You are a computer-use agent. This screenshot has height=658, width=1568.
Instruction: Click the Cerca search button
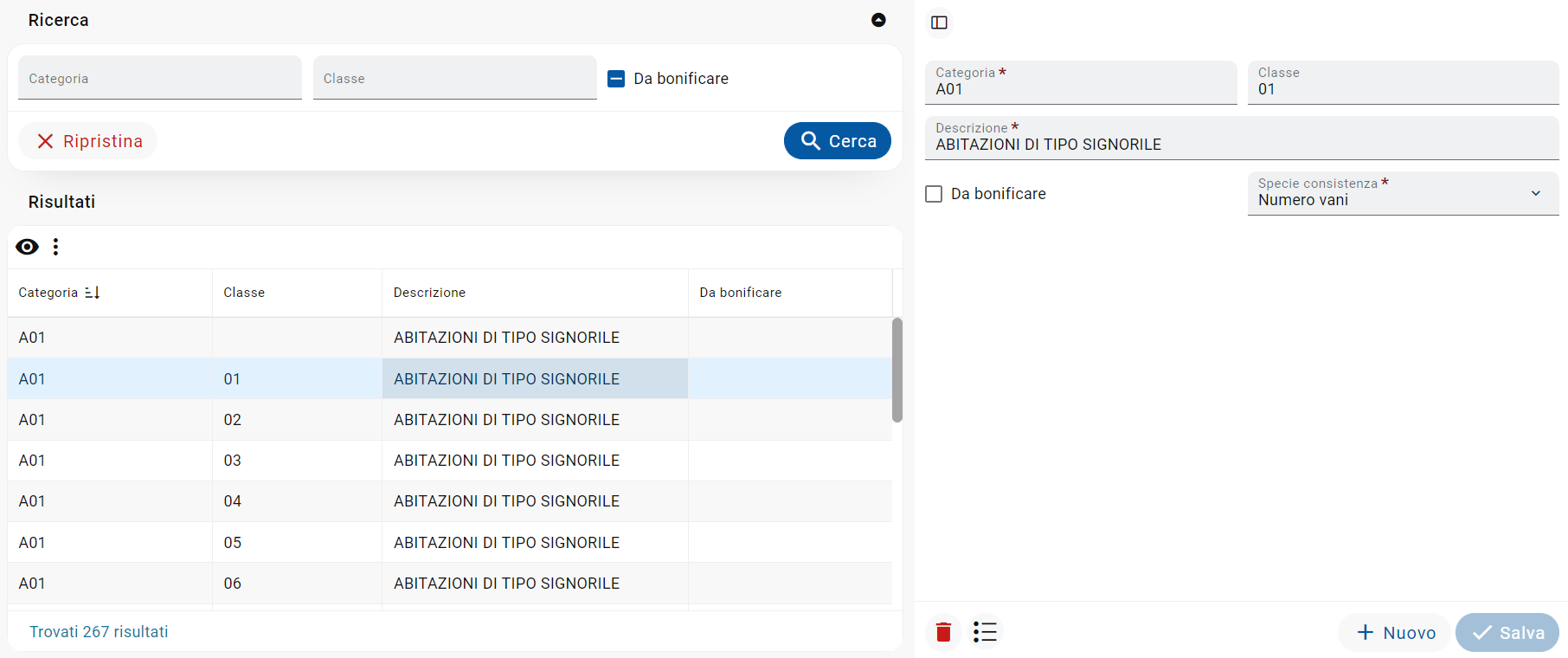pyautogui.click(x=837, y=141)
